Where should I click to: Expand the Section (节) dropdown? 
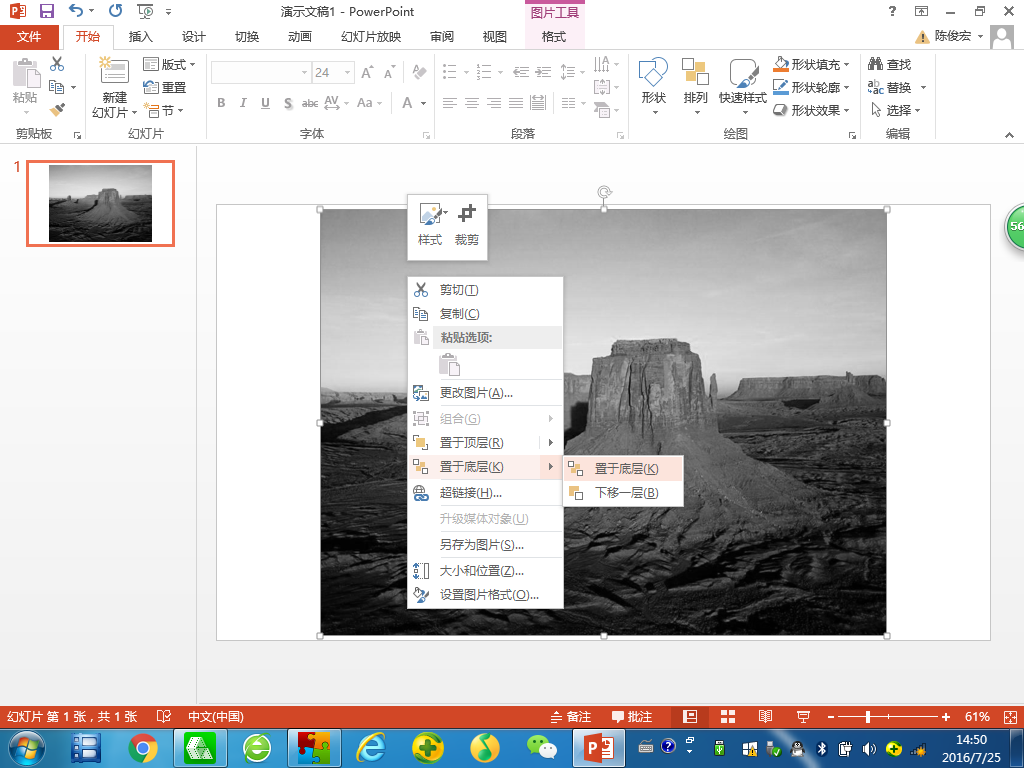tap(163, 110)
